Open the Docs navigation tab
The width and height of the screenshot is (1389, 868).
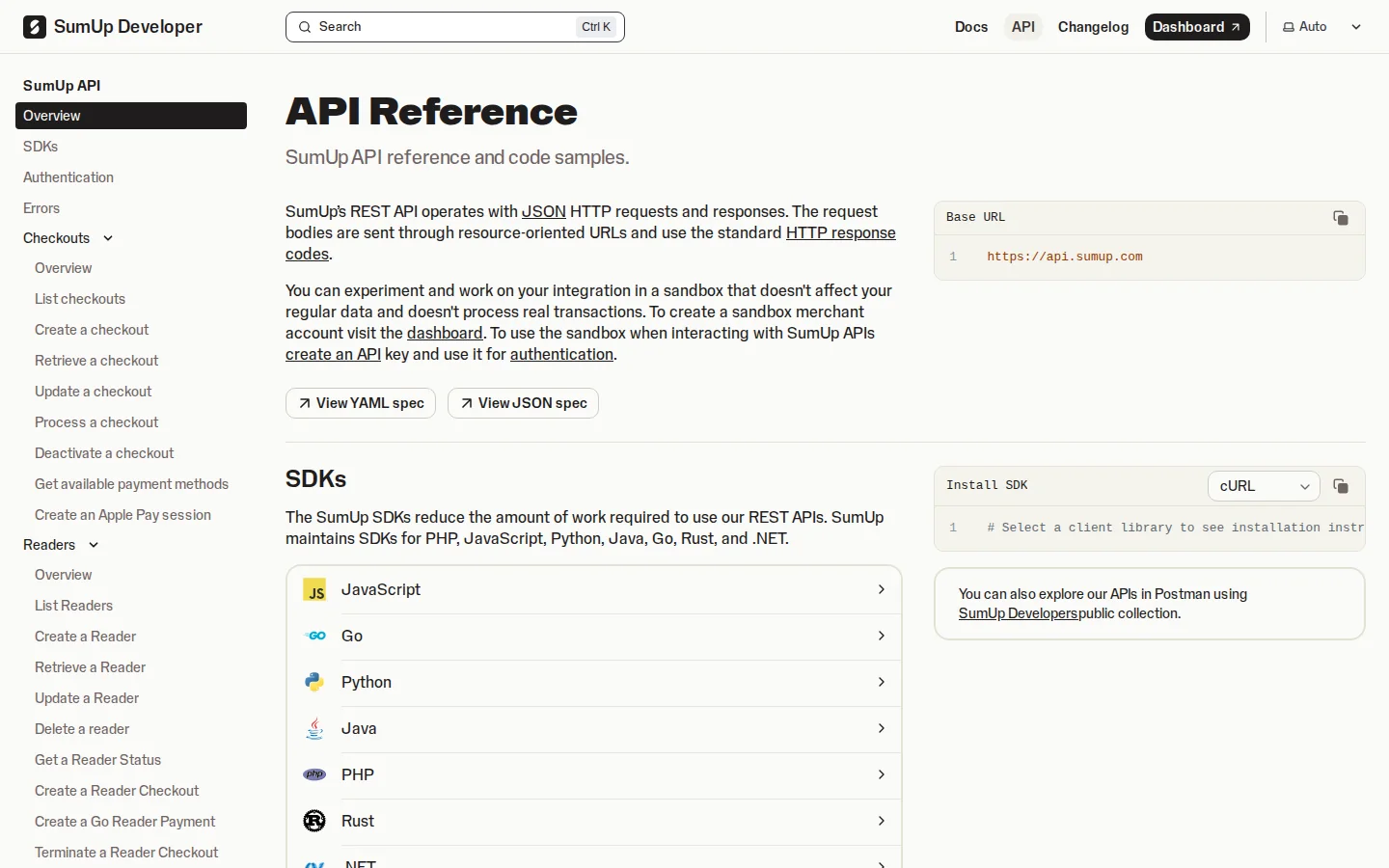click(x=971, y=27)
